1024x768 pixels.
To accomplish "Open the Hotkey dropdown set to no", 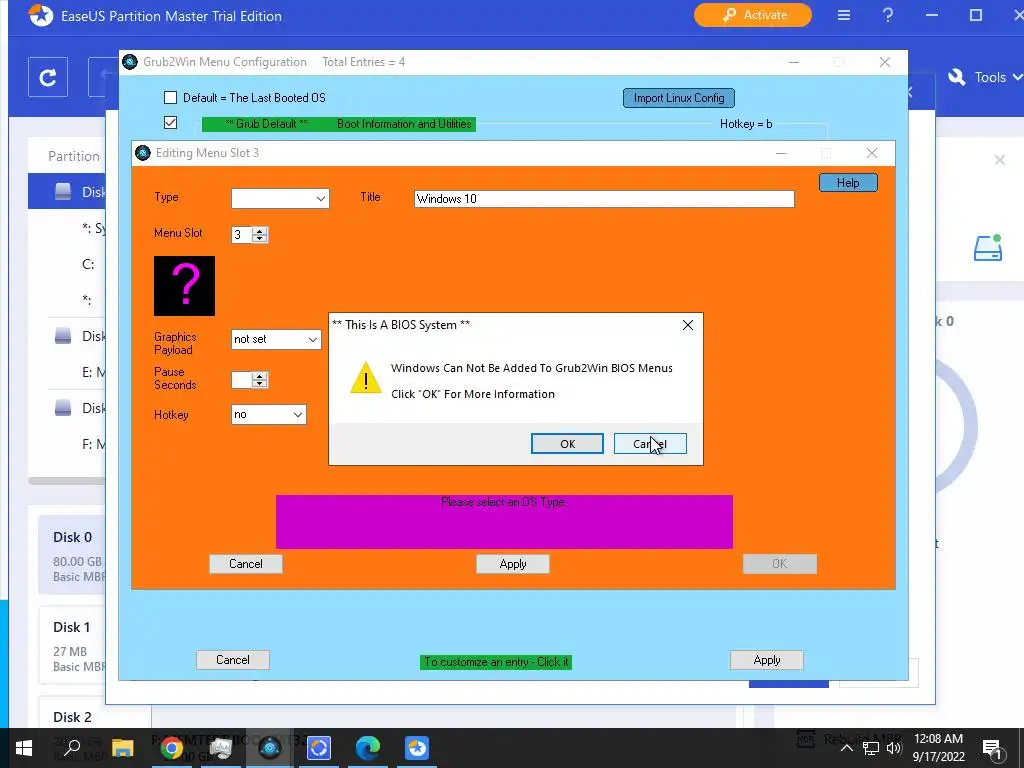I will click(268, 415).
